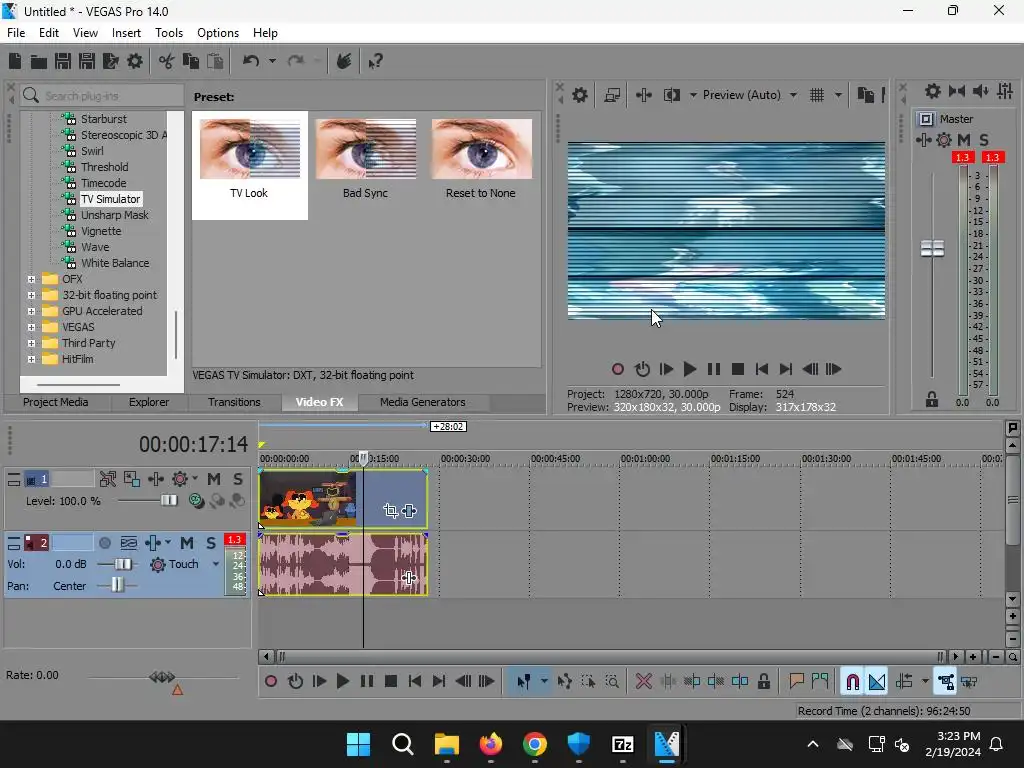Open Firefox from the Windows taskbar

click(490, 744)
